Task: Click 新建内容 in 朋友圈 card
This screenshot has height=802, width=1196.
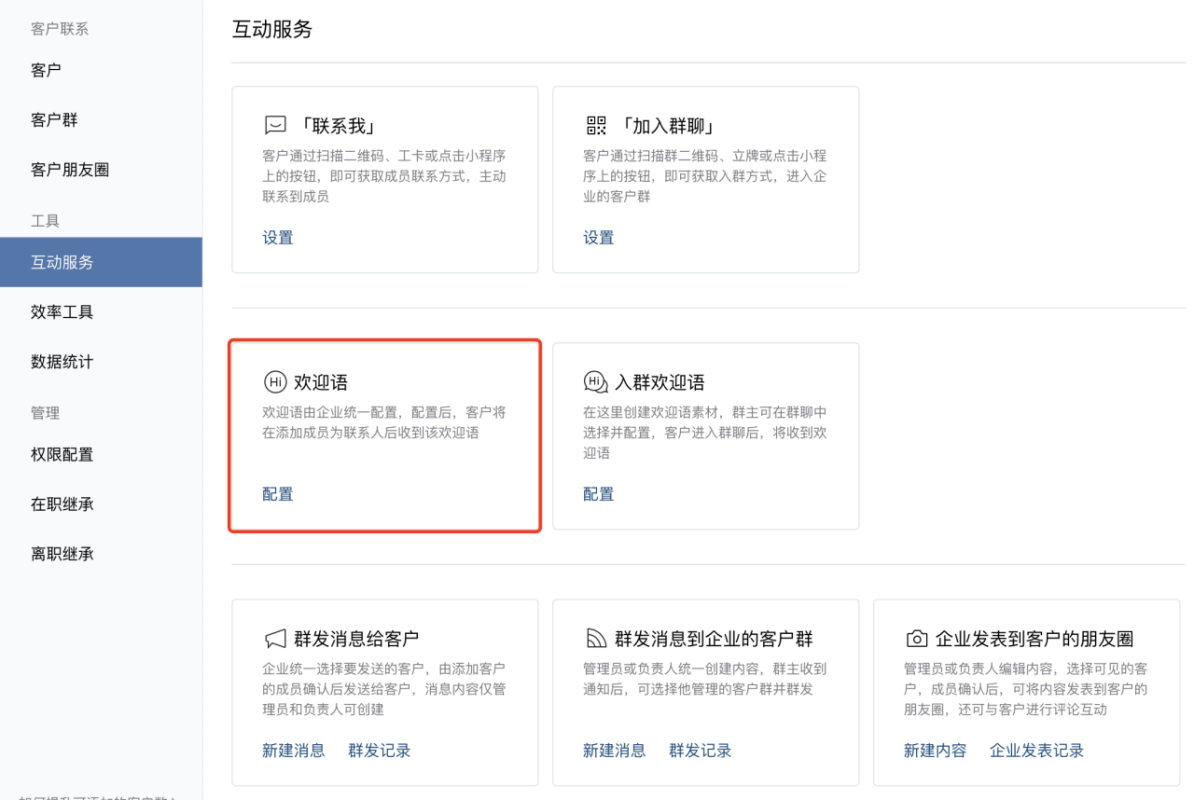Action: point(935,750)
